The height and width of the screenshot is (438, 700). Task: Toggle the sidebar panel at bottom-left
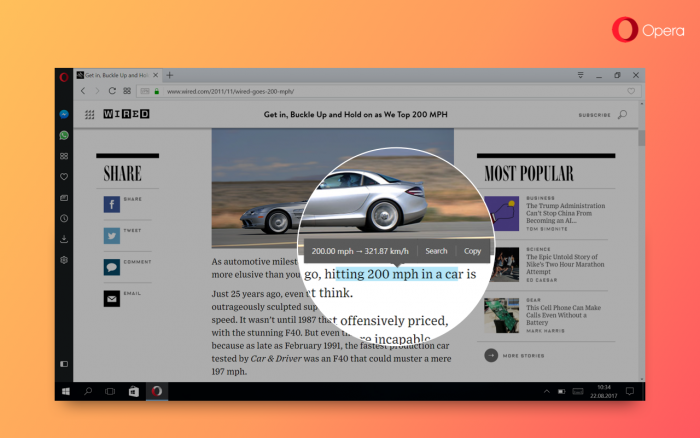64,364
